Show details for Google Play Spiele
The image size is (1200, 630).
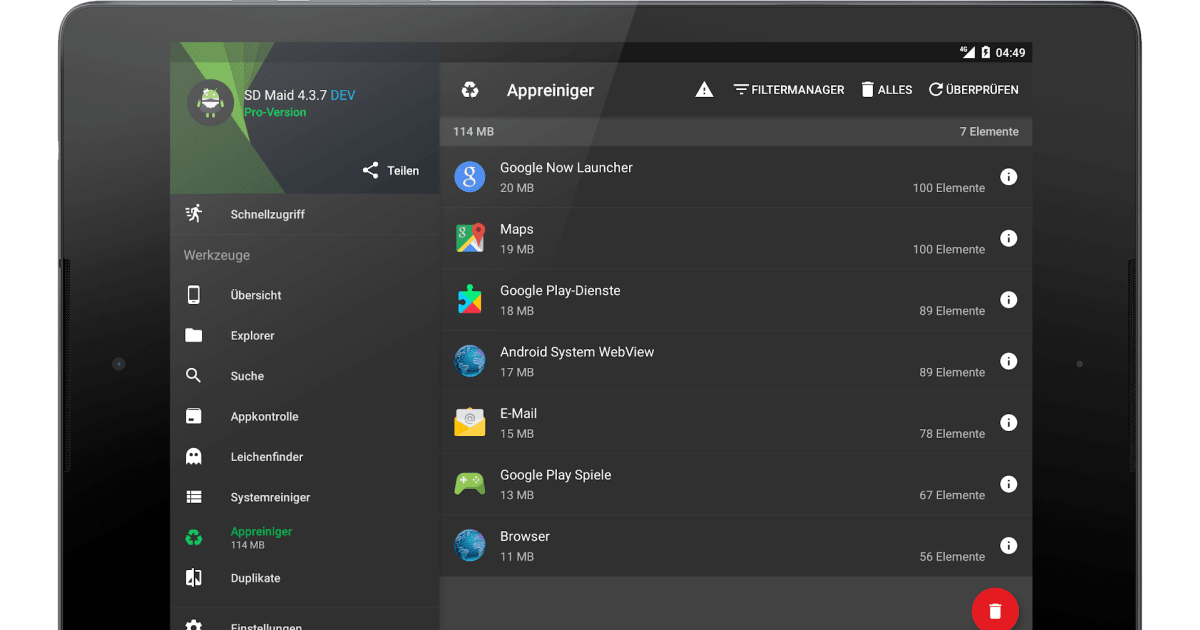[1008, 484]
